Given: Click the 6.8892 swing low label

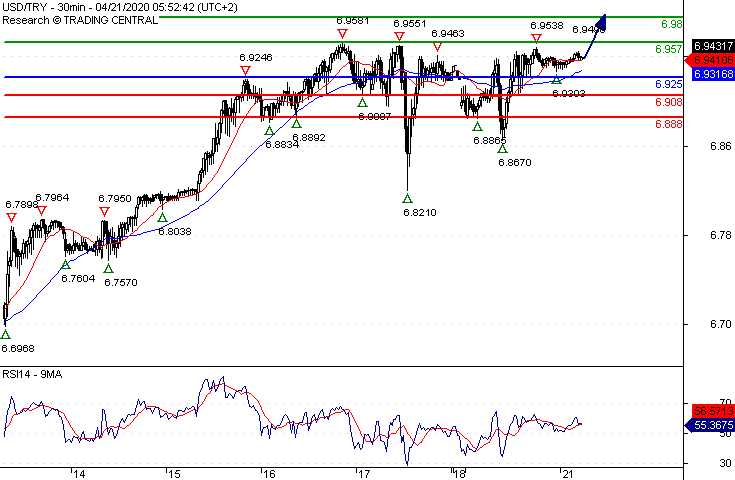Looking at the screenshot, I should pos(308,138).
